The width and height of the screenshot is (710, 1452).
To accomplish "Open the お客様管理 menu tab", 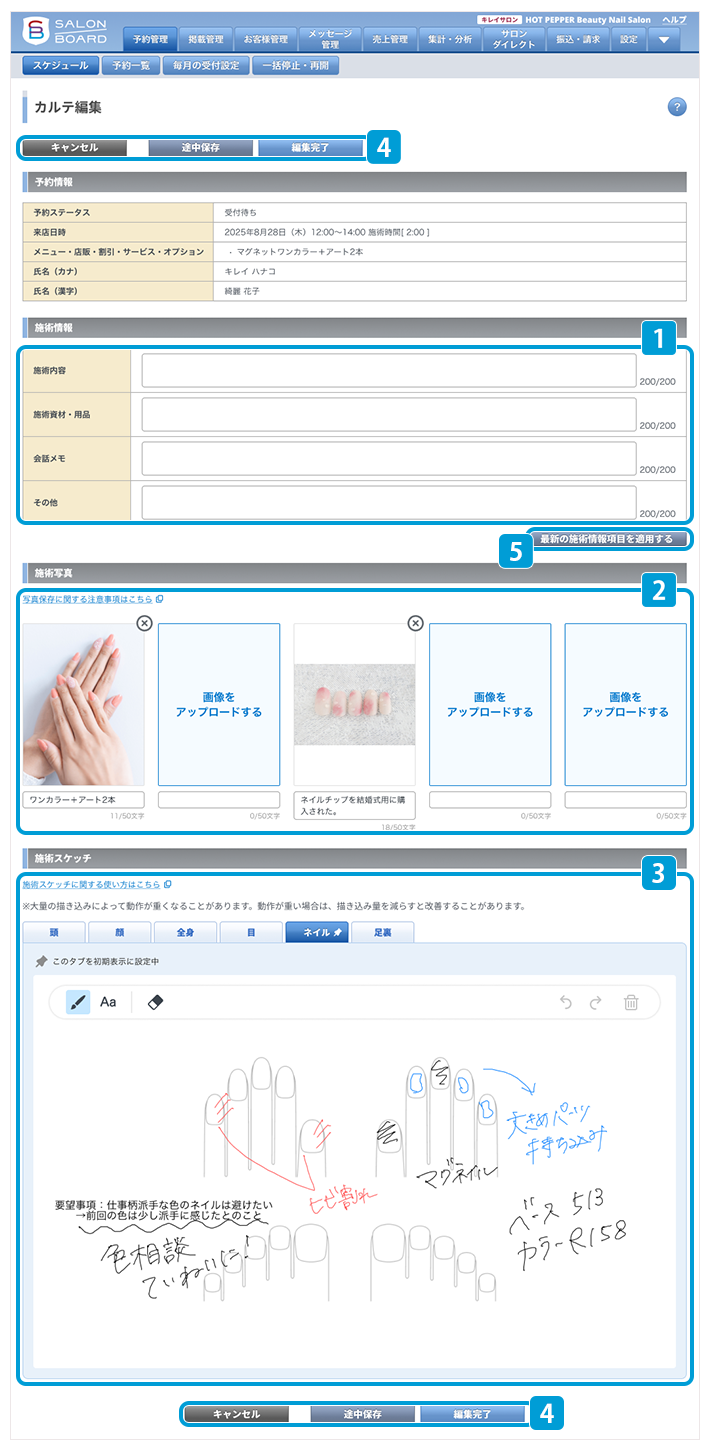I will point(265,40).
